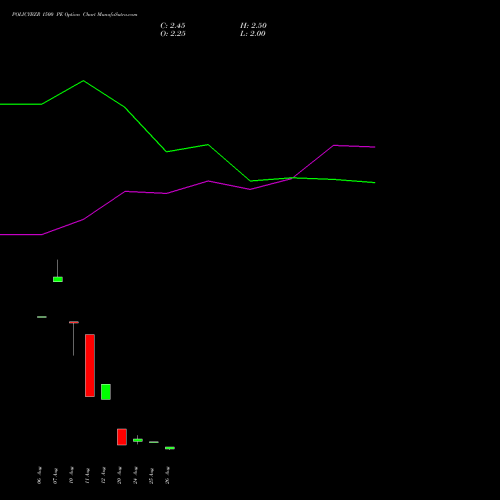Click the flat candle mark for 06 Aug
The width and height of the screenshot is (500, 500).
(x=42, y=317)
